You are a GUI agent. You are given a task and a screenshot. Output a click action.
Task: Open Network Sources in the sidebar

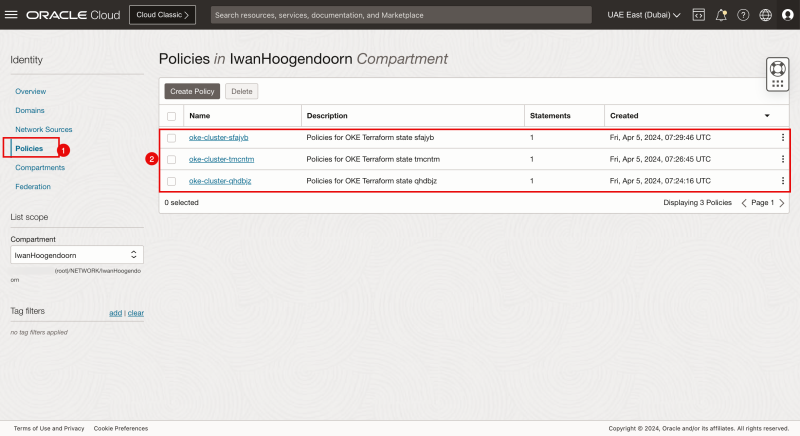coord(43,129)
